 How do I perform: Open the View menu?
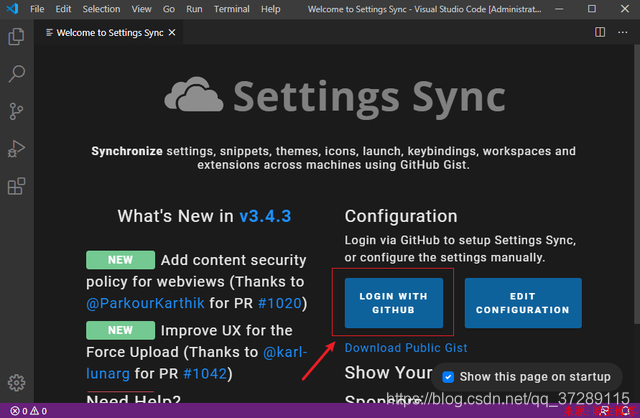(x=141, y=9)
